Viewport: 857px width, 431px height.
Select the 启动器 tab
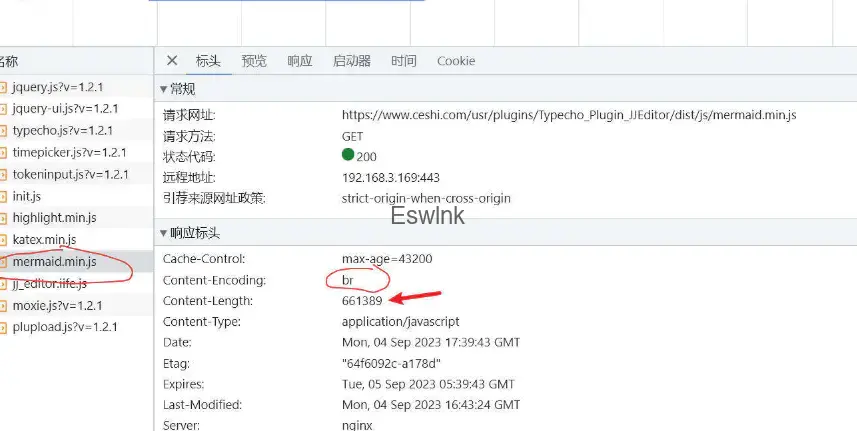tap(351, 61)
